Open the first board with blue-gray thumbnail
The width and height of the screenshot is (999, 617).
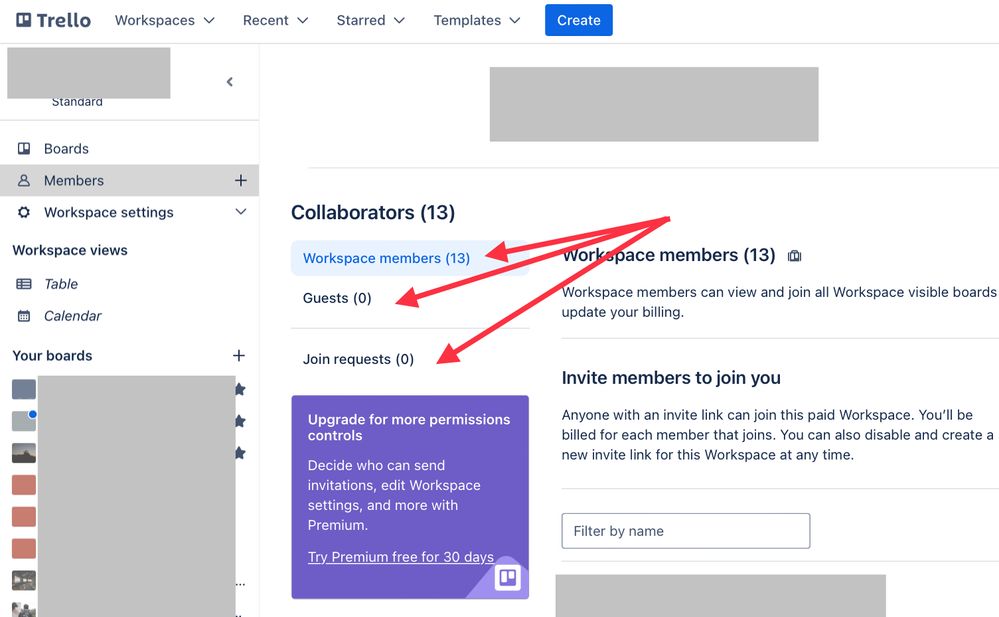24,389
